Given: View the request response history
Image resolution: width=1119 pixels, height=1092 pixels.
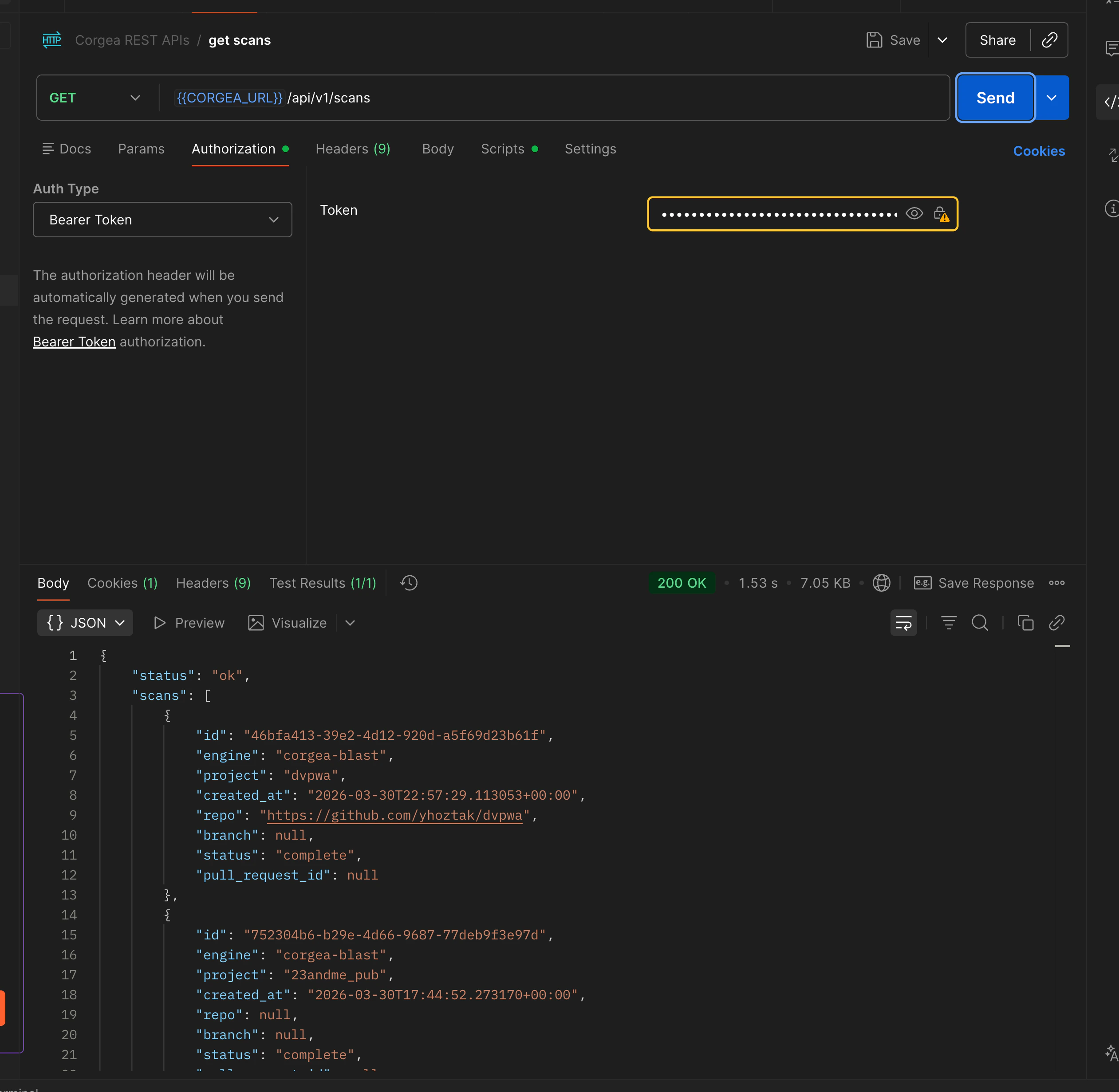Looking at the screenshot, I should [408, 583].
